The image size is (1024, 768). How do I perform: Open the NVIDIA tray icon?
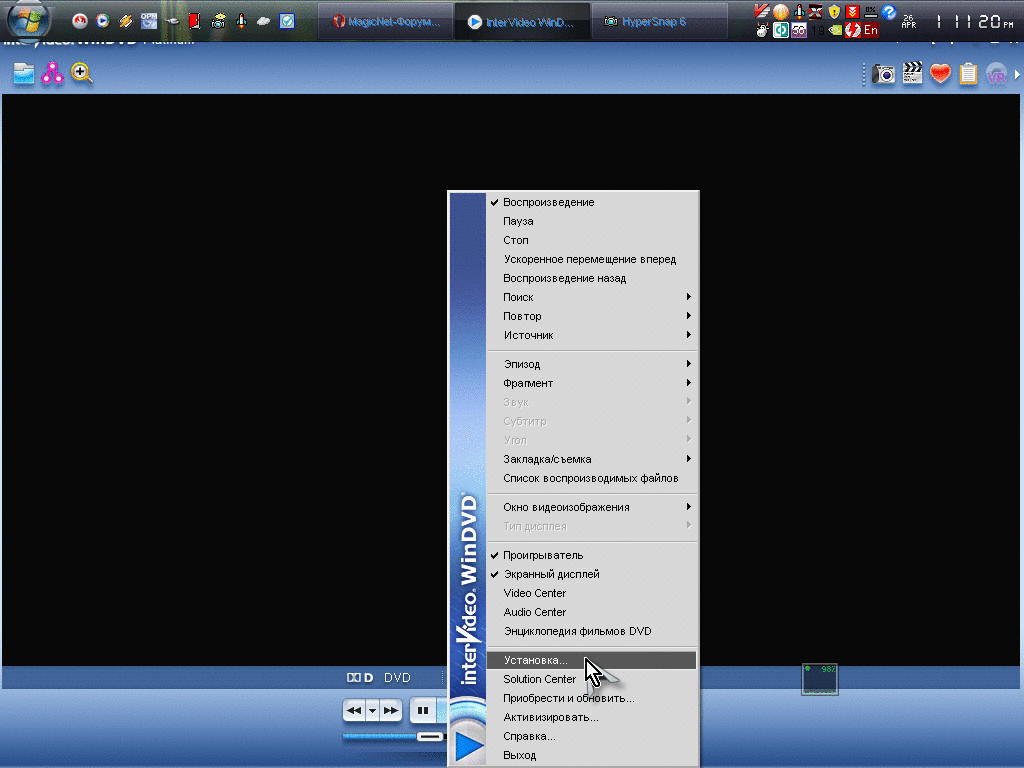click(x=835, y=30)
